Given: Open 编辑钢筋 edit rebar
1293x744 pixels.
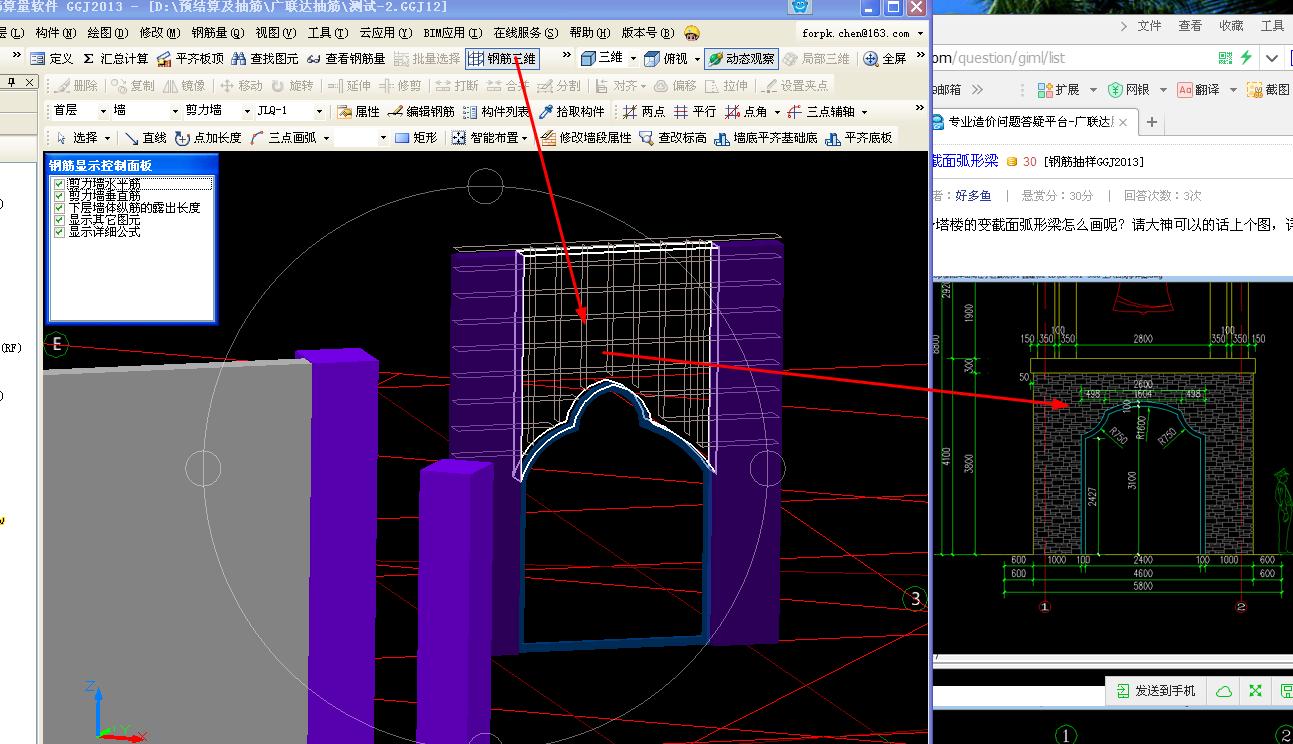Looking at the screenshot, I should 421,111.
